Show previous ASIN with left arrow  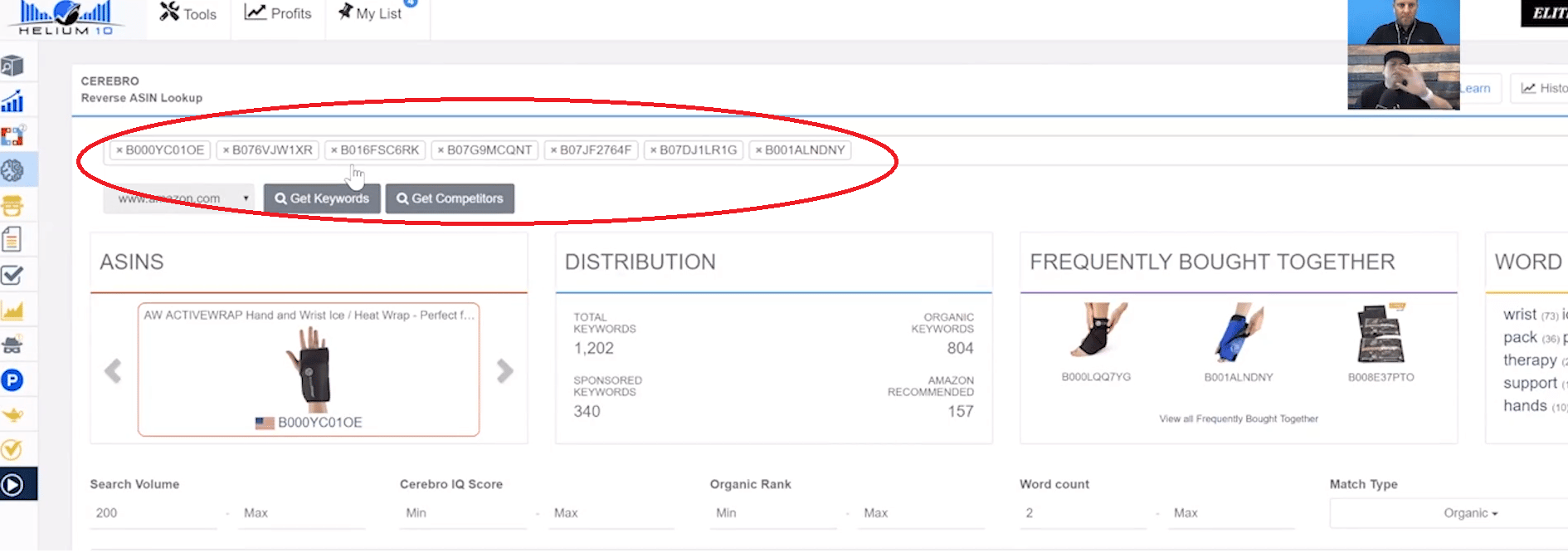[113, 370]
